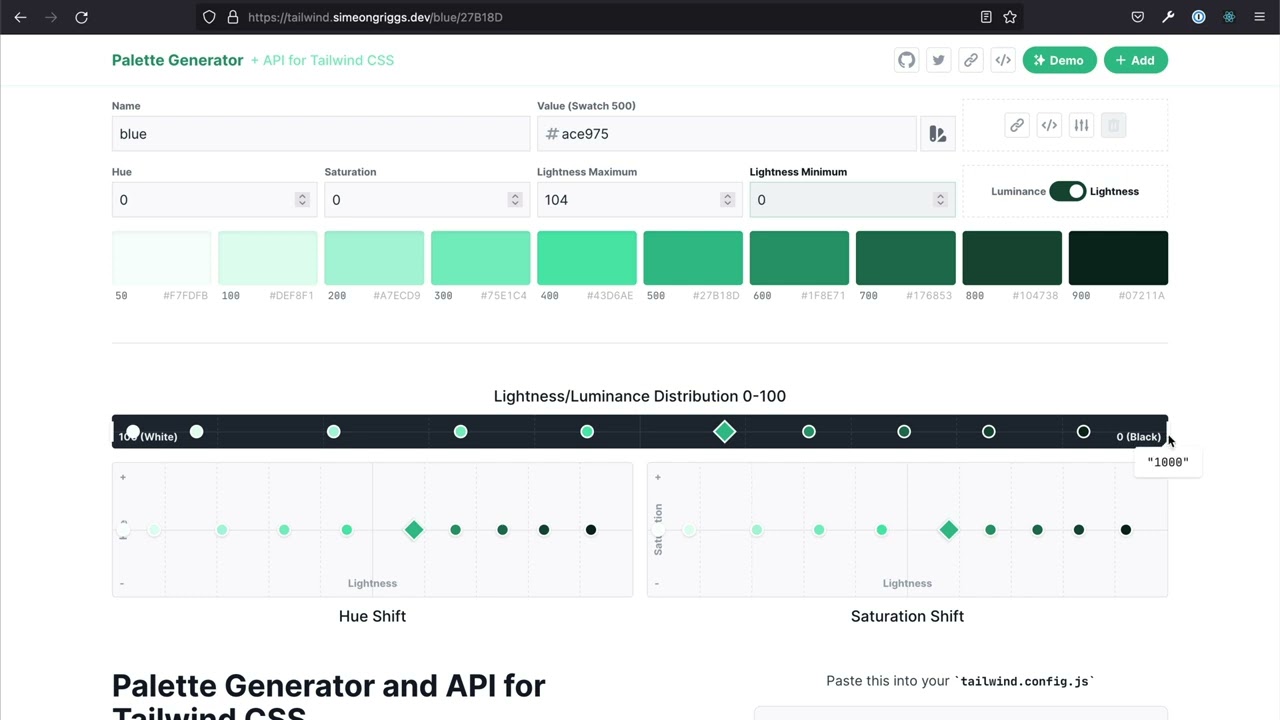Select the 300 swatch #75E1C4
Image resolution: width=1280 pixels, height=720 pixels.
click(x=480, y=258)
